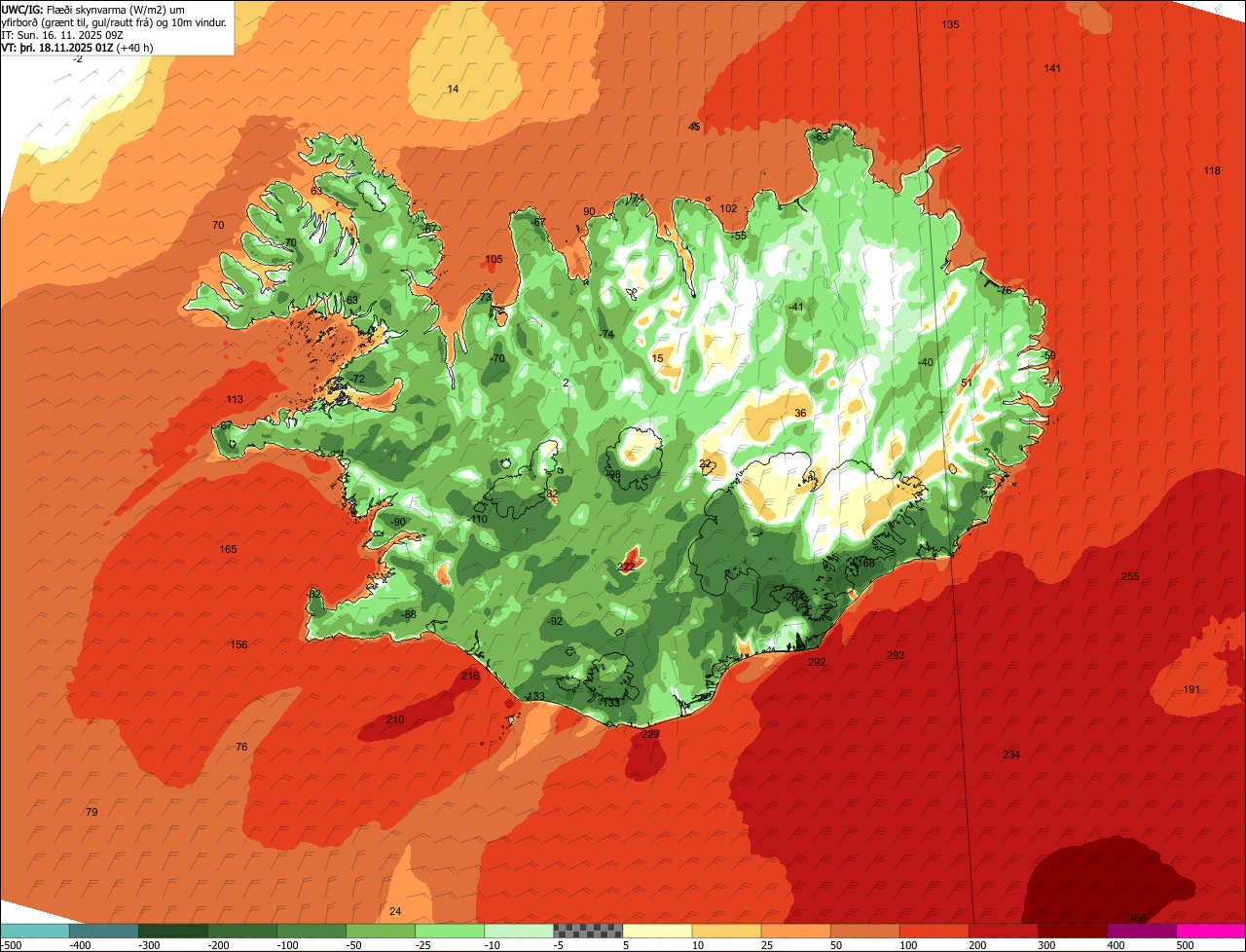Click the map value '-55'

[739, 237]
